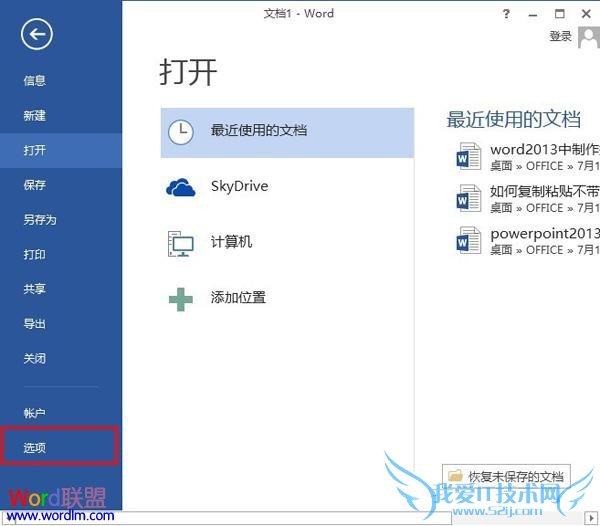Image resolution: width=600 pixels, height=526 pixels.
Task: Click 关闭 in the sidebar
Action: [x=34, y=358]
